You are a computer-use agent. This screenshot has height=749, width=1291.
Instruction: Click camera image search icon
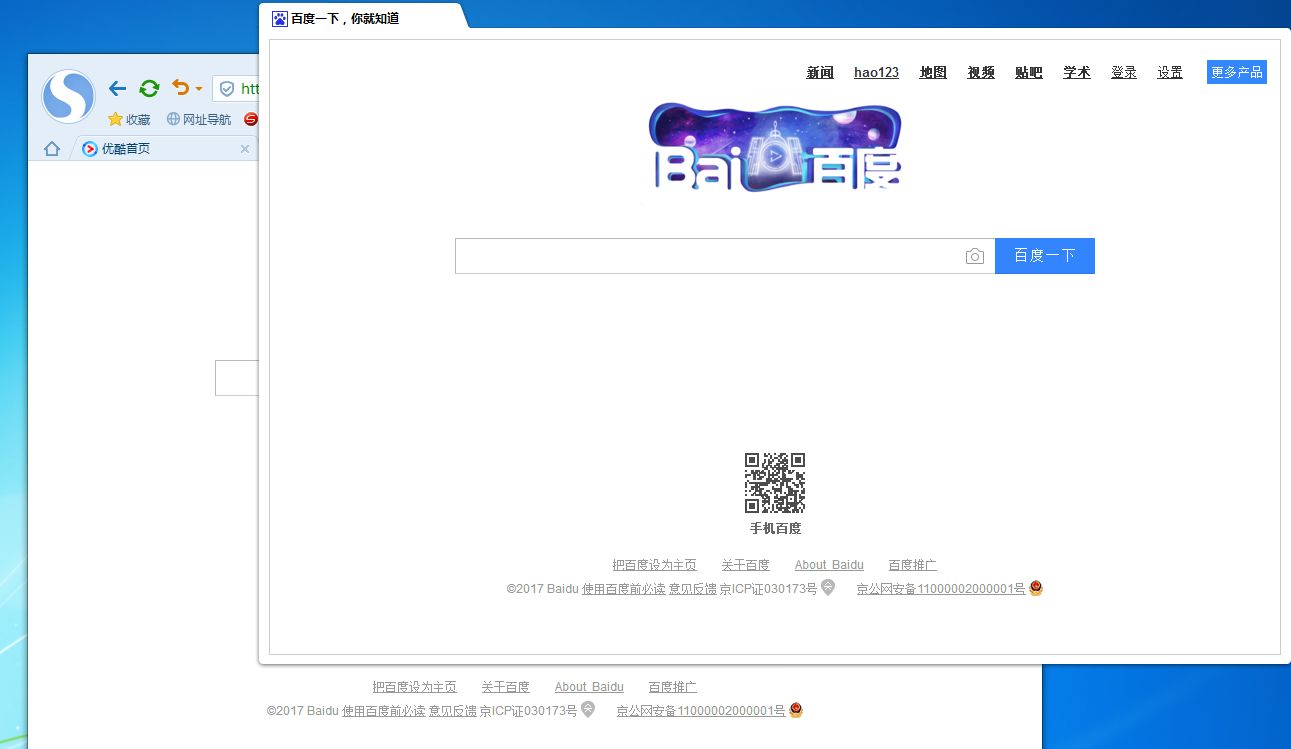(974, 256)
